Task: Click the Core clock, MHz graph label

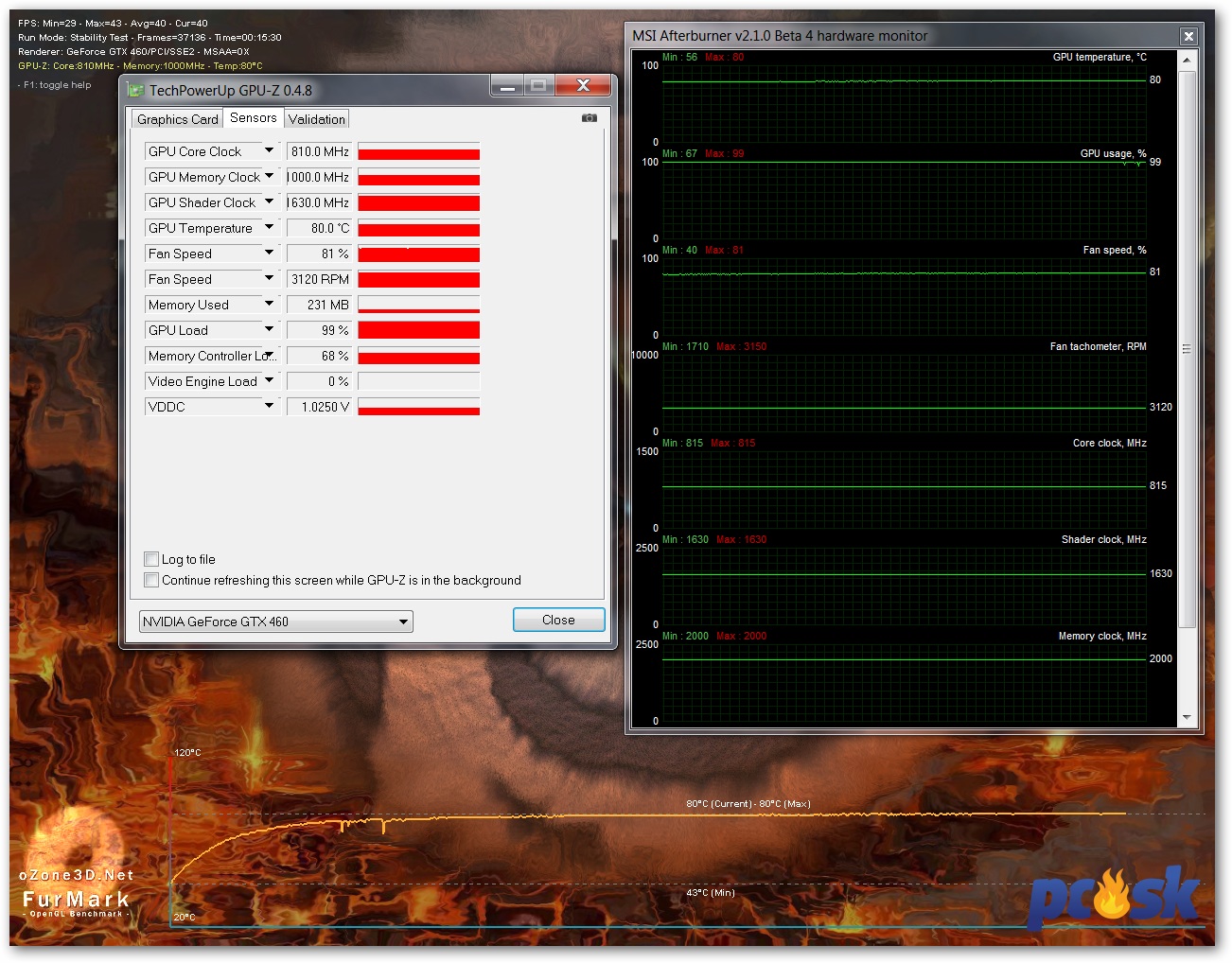Action: click(x=1109, y=443)
